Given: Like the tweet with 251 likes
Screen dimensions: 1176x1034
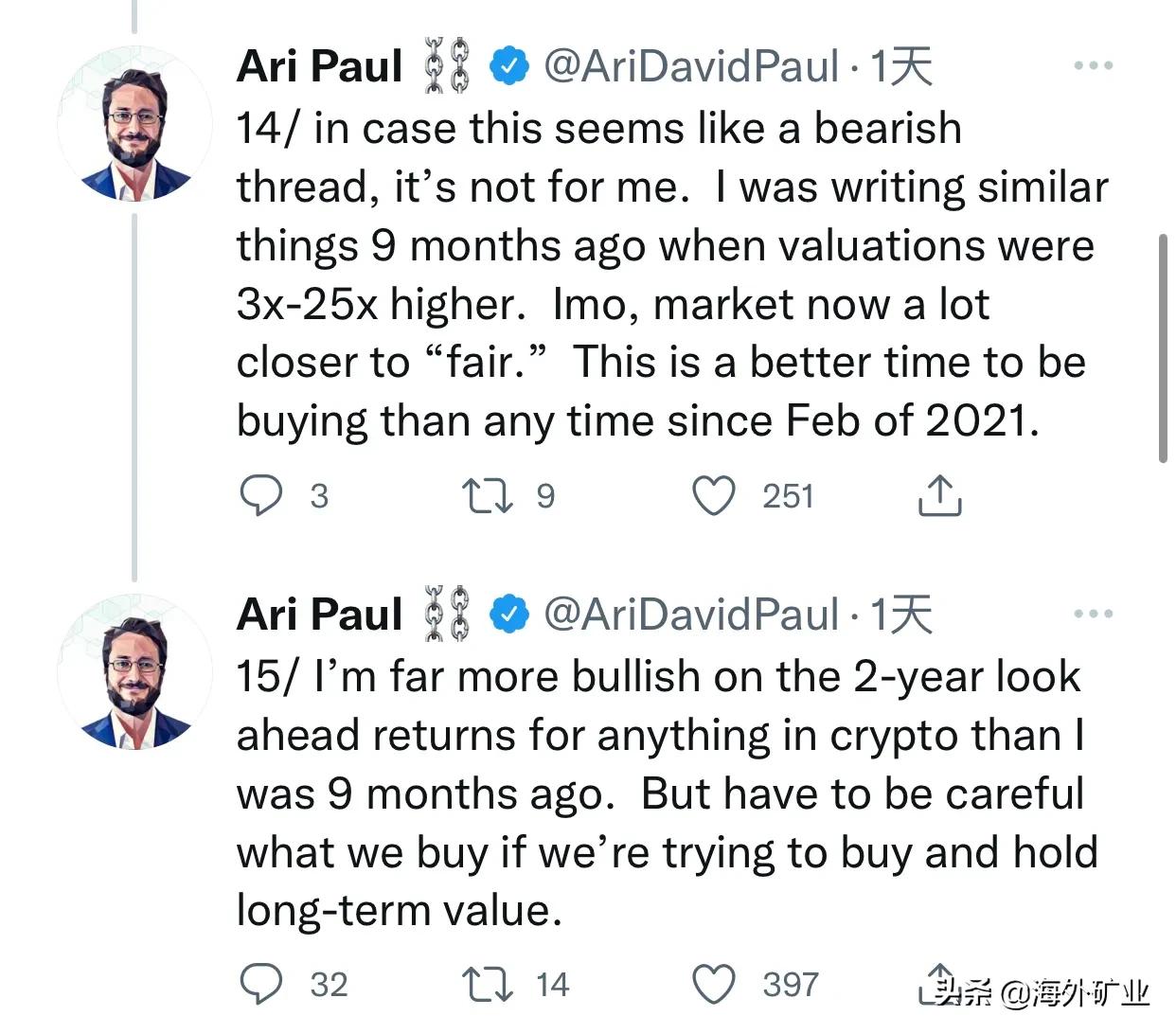Looking at the screenshot, I should (714, 495).
